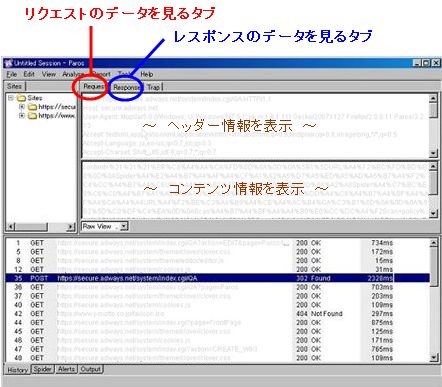Select history row 8 GET 15ms
Image resolution: width=442 pixels, height=387 pixels.
click(217, 261)
